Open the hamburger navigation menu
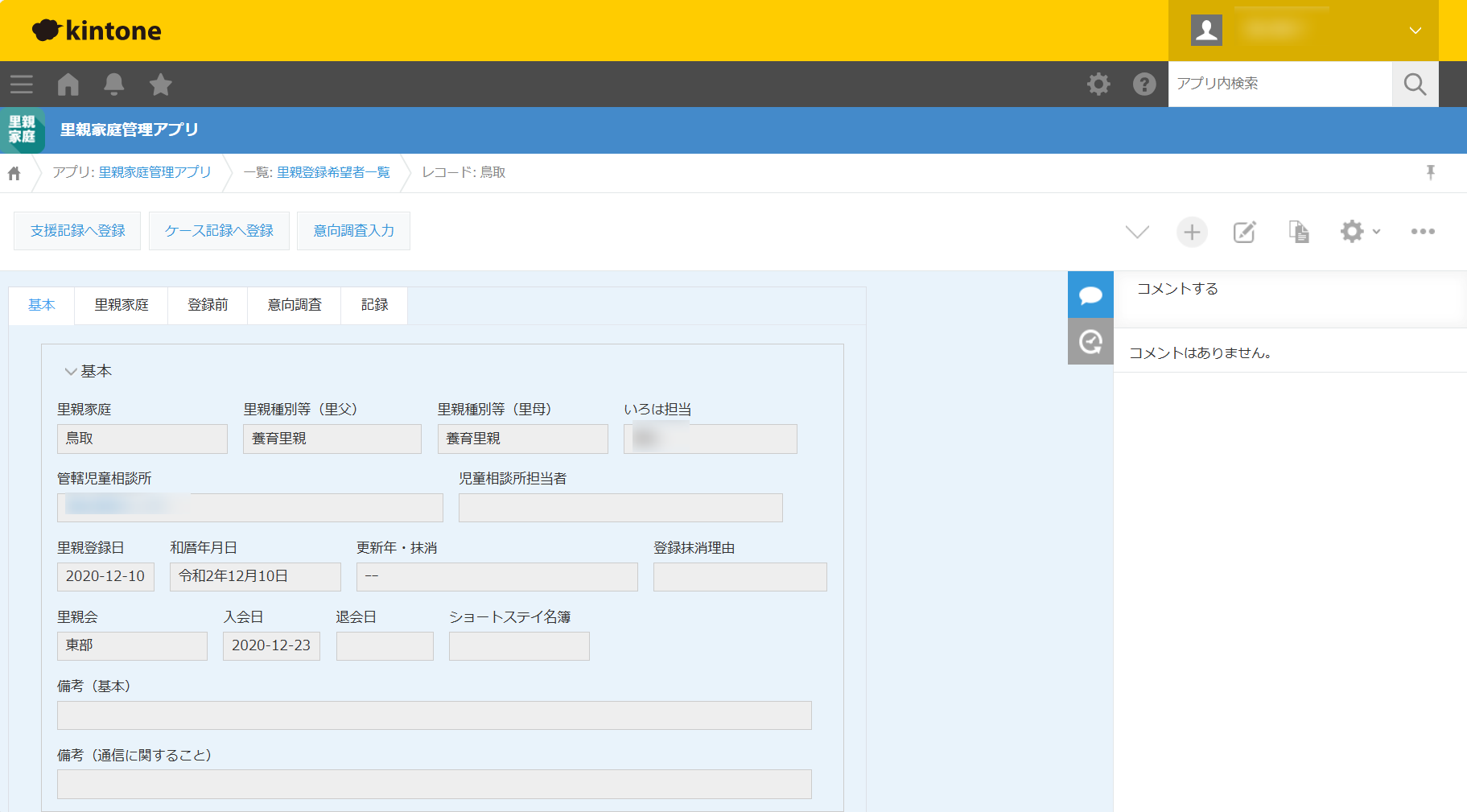Image resolution: width=1467 pixels, height=812 pixels. [x=22, y=84]
